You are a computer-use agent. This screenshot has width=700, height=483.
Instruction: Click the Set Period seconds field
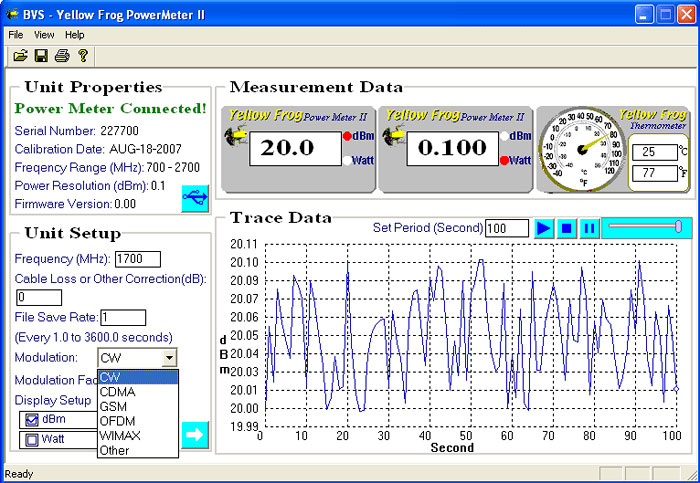click(507, 229)
